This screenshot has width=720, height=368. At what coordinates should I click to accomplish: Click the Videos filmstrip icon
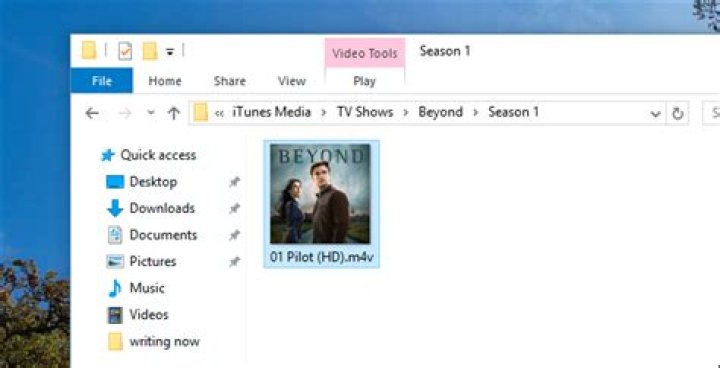(115, 315)
